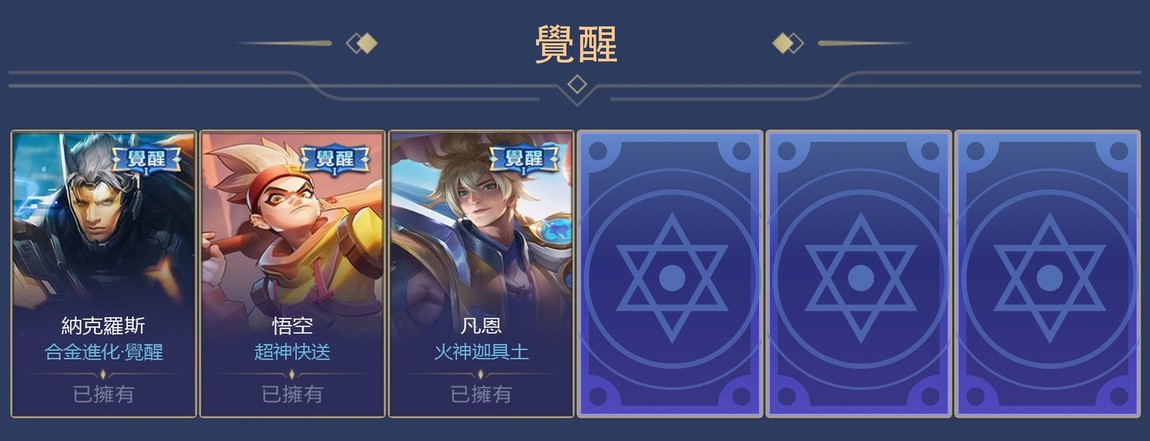Image resolution: width=1150 pixels, height=441 pixels.
Task: Click the diamond ornament left of the 覺醒 title
Action: click(x=362, y=43)
